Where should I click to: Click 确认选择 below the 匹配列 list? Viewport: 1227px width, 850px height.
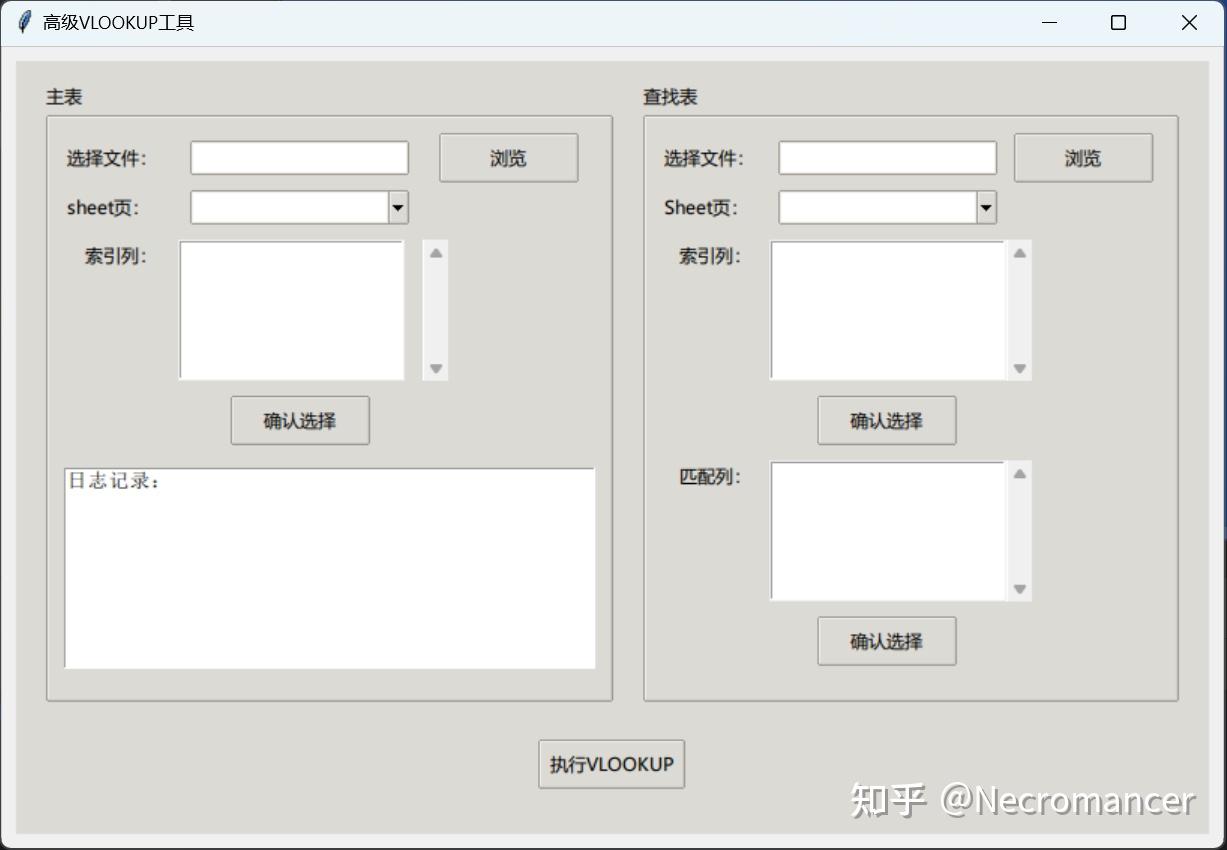pos(886,641)
